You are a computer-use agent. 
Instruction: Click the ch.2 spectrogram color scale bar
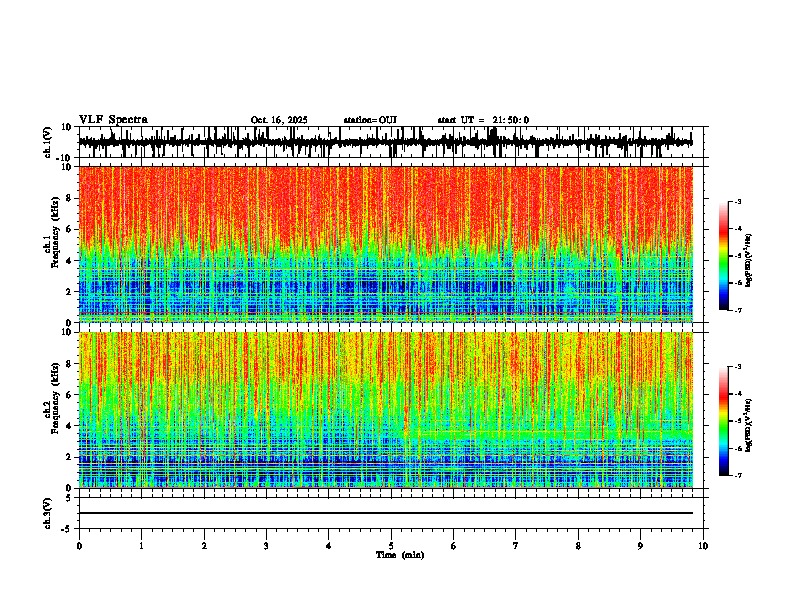click(x=724, y=421)
